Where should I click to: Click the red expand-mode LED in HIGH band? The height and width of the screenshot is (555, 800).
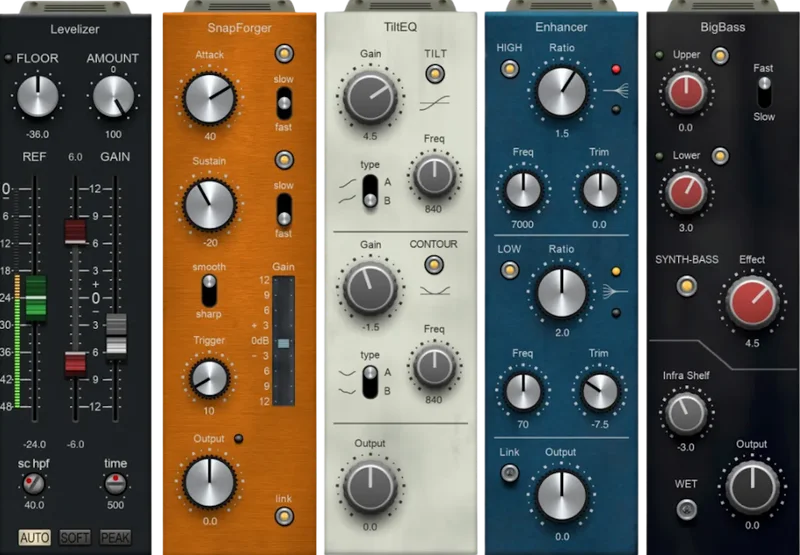point(616,69)
